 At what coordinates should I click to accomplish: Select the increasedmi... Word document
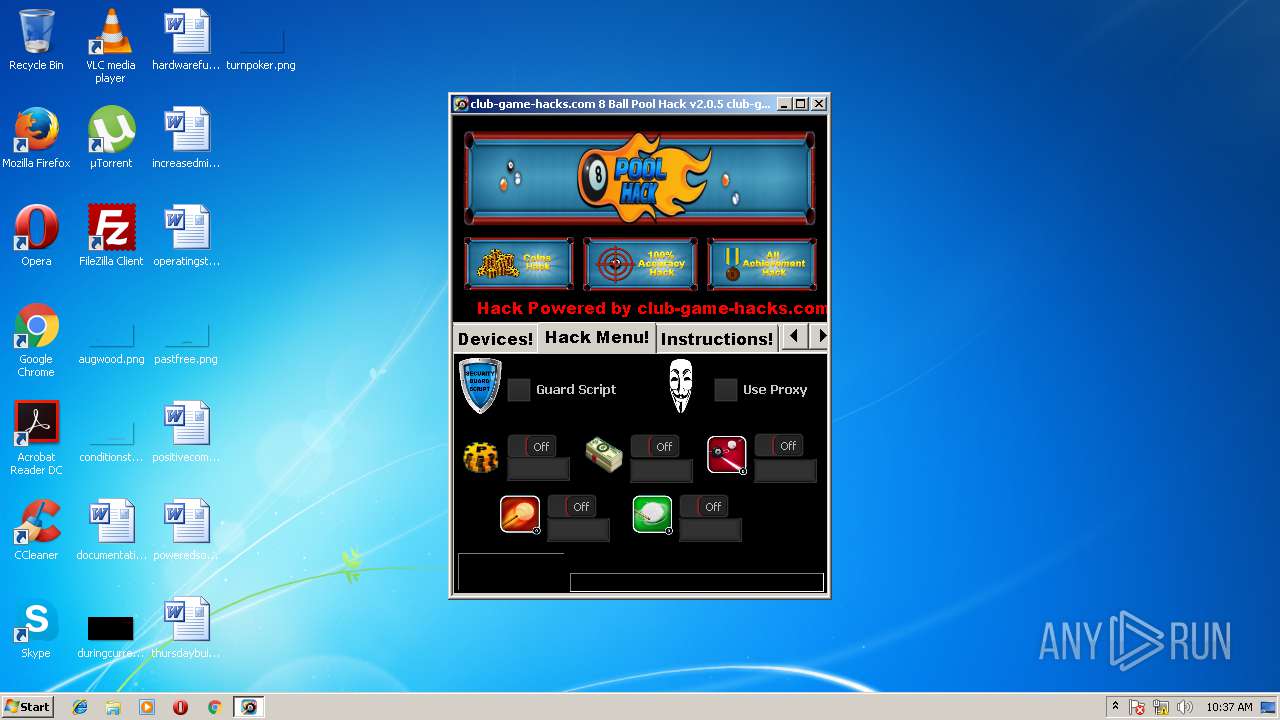pos(186,138)
